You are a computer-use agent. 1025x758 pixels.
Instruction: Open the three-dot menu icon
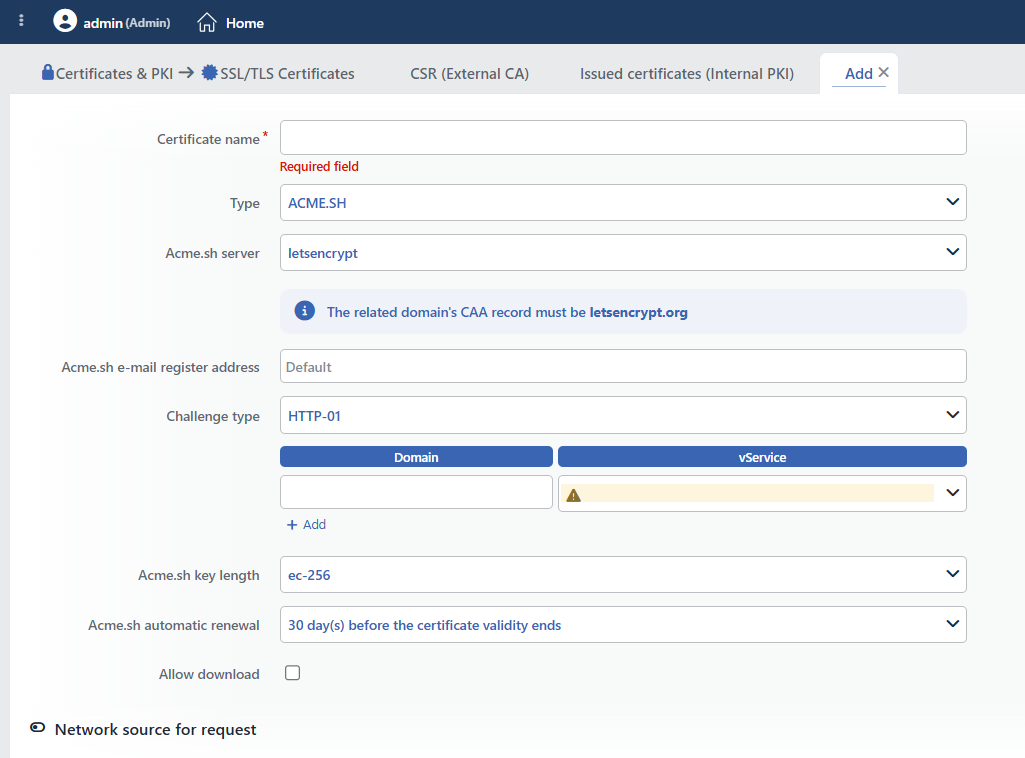tap(22, 21)
